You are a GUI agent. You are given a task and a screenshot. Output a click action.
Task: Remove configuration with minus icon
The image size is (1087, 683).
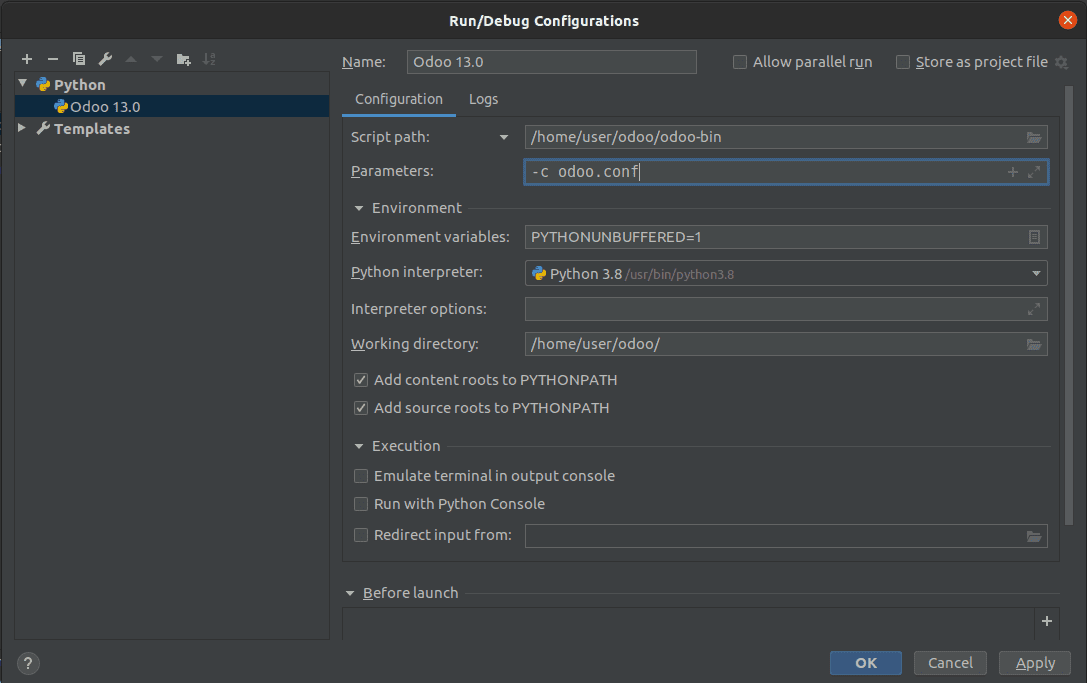pos(53,60)
